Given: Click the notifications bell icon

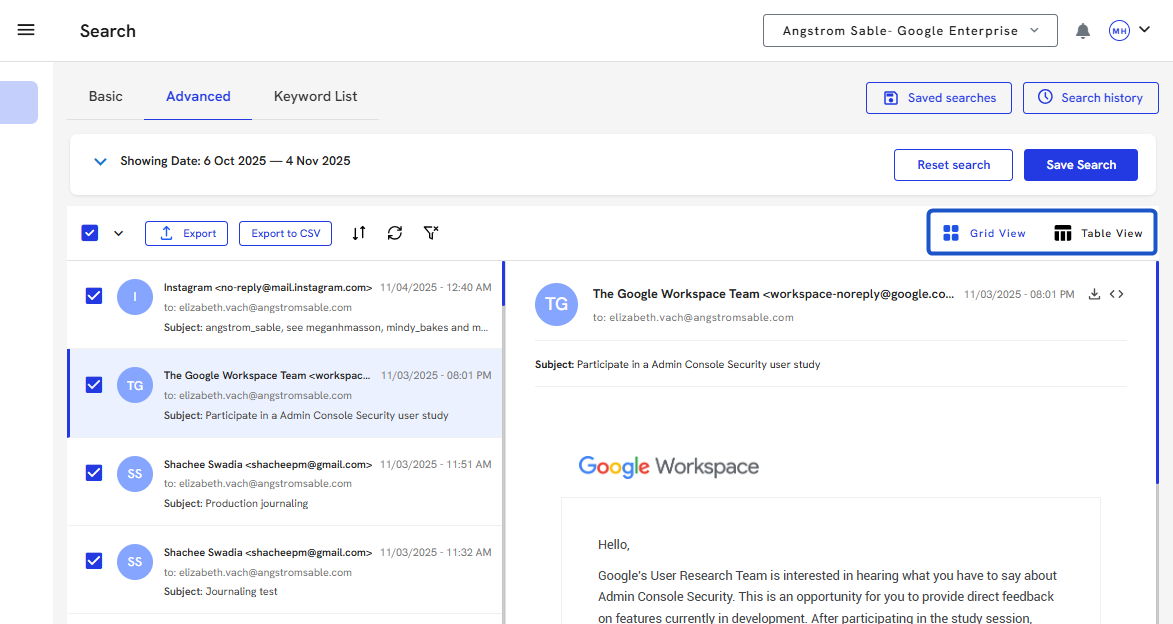Looking at the screenshot, I should [1082, 31].
